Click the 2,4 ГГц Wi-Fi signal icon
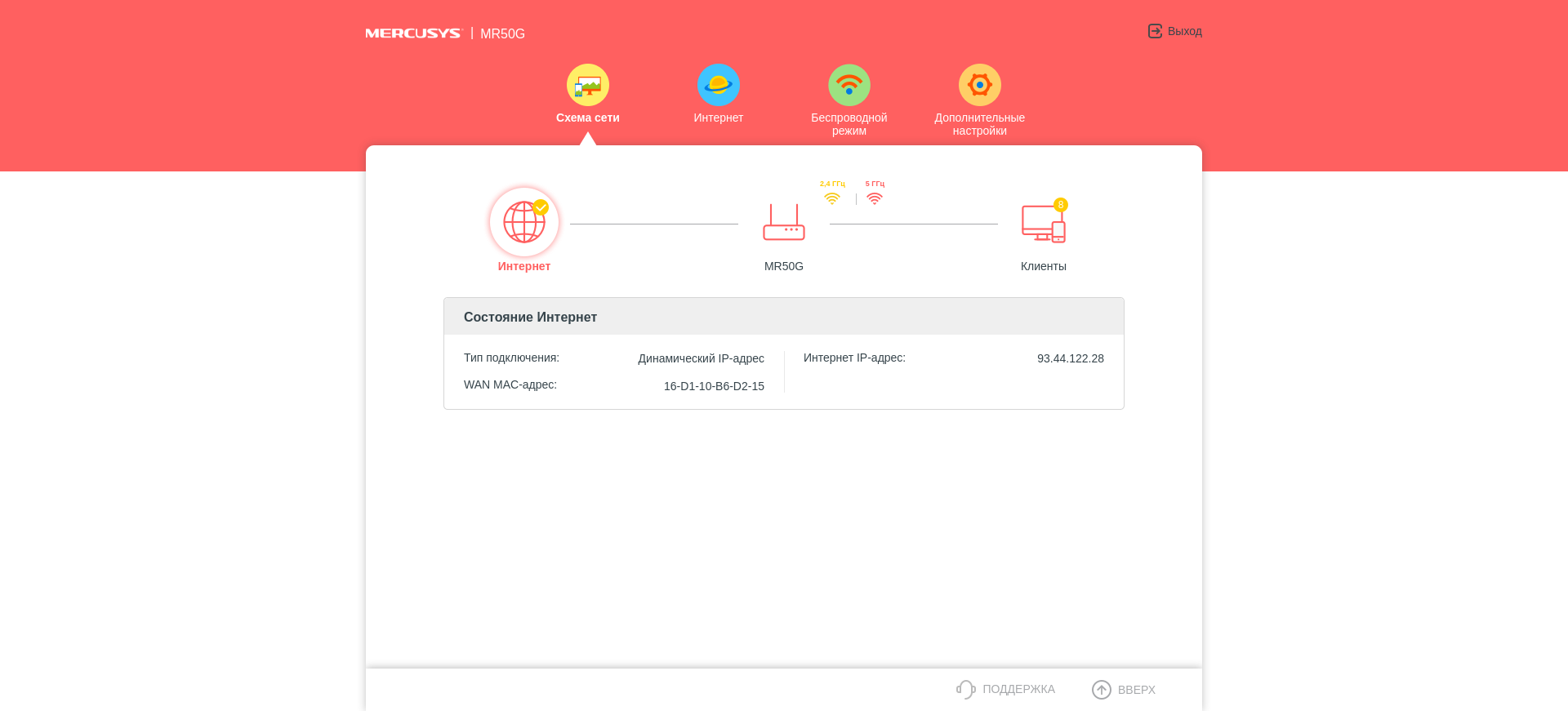Viewport: 1568px width, 711px height. pos(832,198)
